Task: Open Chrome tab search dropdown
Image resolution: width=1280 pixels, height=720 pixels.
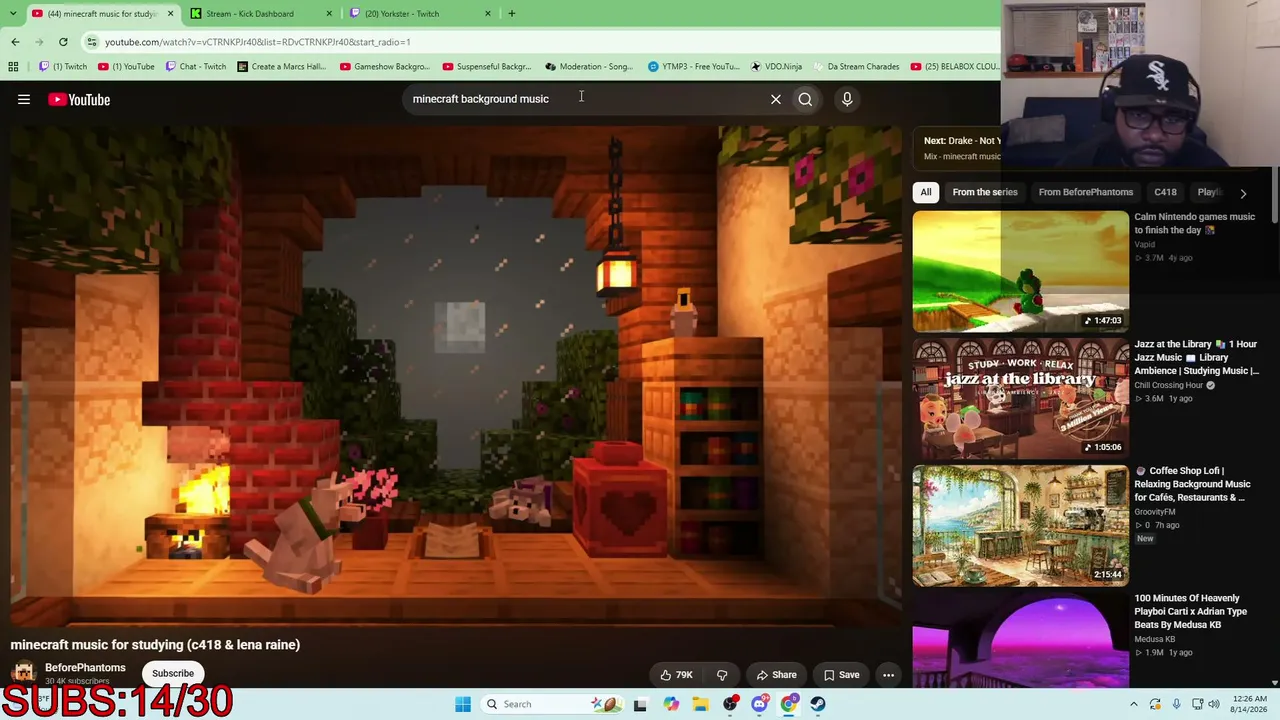Action: point(13,14)
